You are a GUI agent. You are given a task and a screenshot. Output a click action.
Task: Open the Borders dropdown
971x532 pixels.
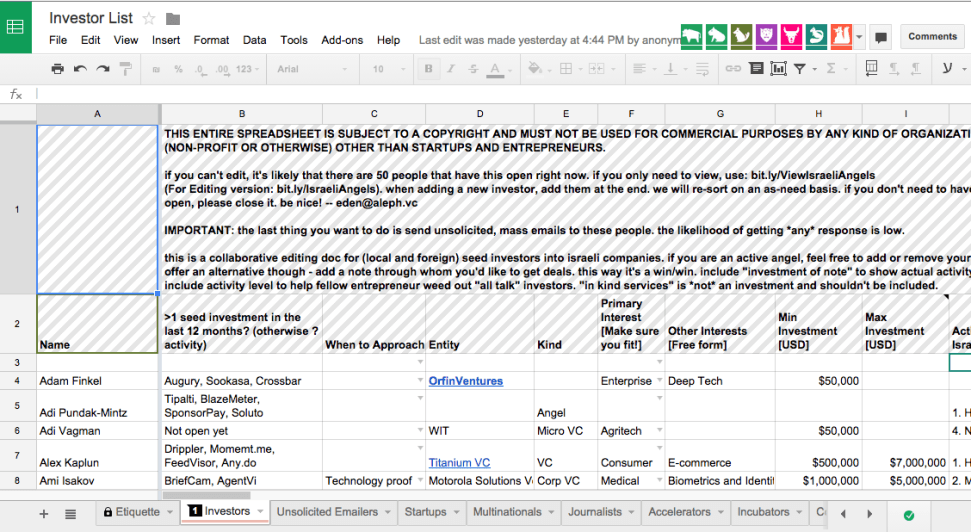570,69
